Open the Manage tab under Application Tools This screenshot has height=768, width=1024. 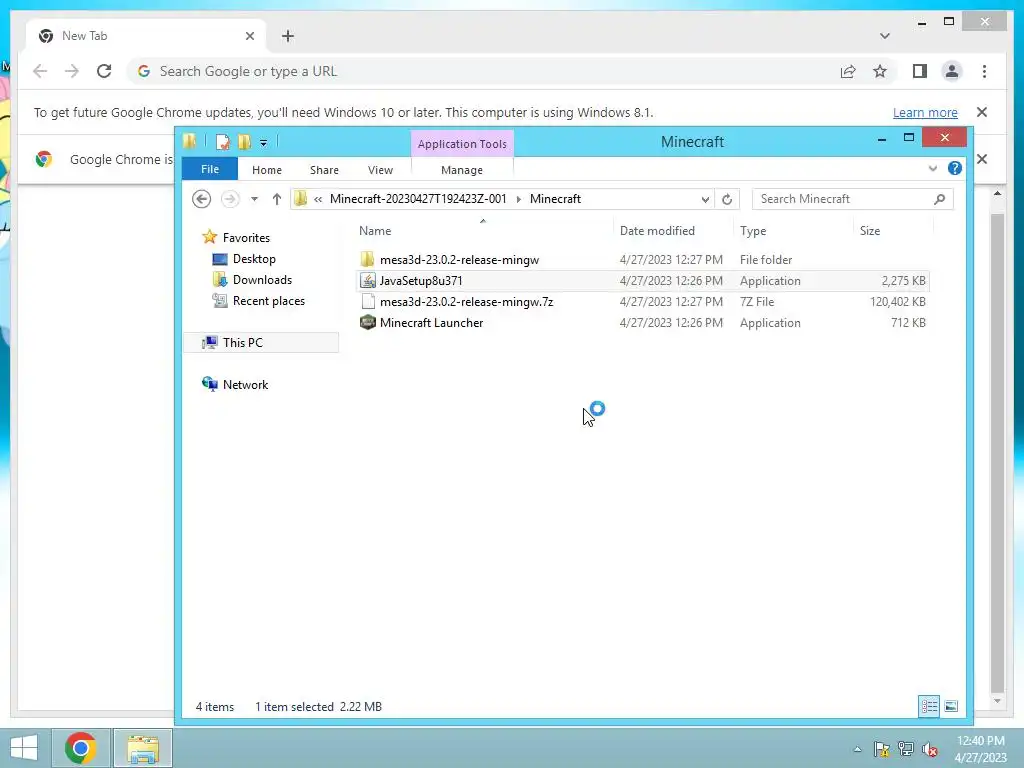pyautogui.click(x=462, y=170)
